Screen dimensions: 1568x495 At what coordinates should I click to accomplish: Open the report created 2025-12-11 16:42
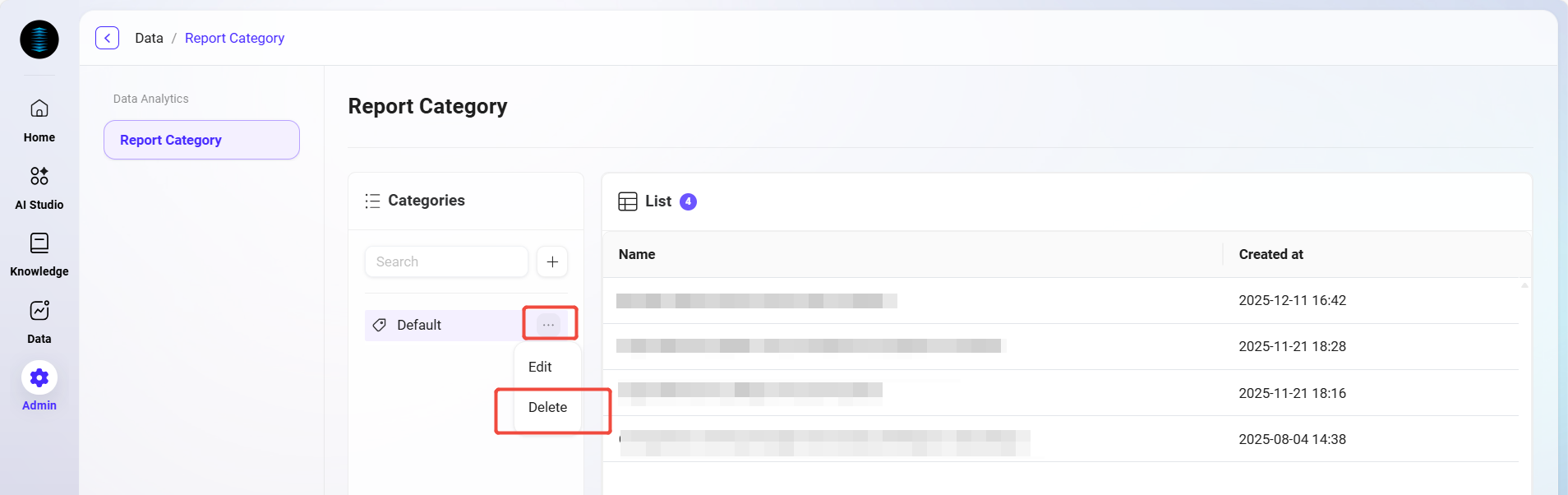coord(756,301)
